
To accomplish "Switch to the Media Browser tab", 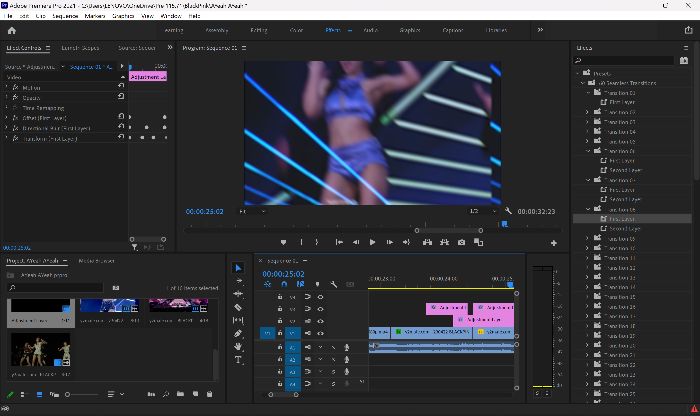I will (96, 261).
